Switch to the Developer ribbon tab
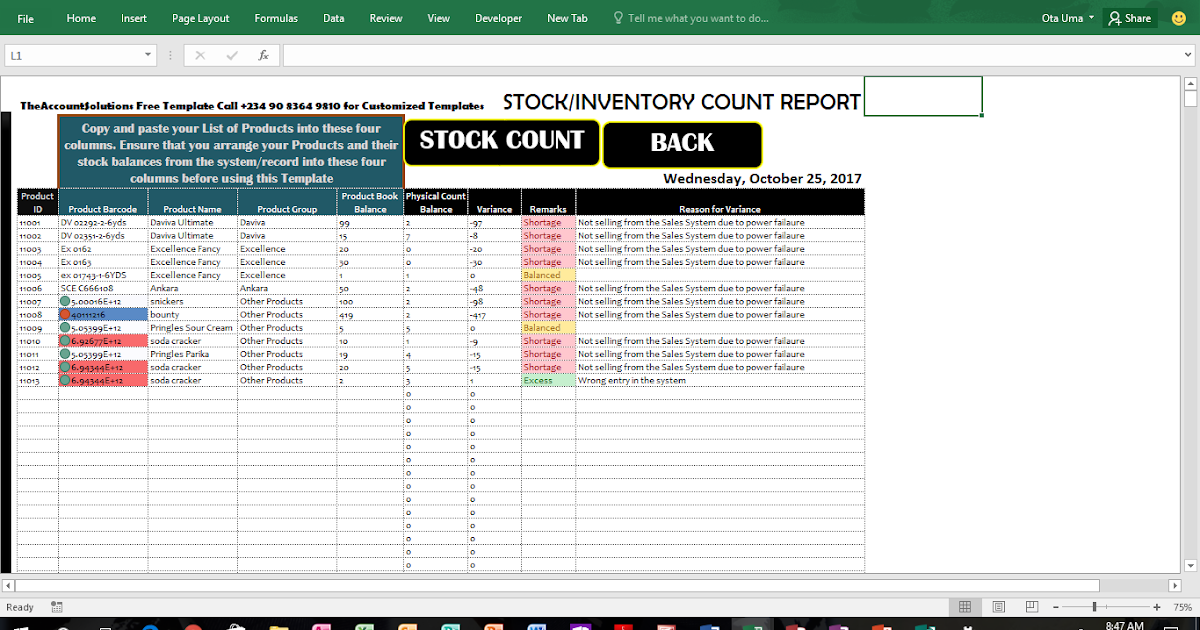Image resolution: width=1200 pixels, height=630 pixels. pos(498,17)
